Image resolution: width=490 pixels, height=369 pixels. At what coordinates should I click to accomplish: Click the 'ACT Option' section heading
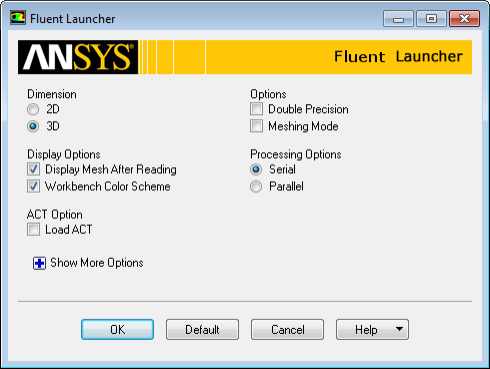[x=55, y=215]
